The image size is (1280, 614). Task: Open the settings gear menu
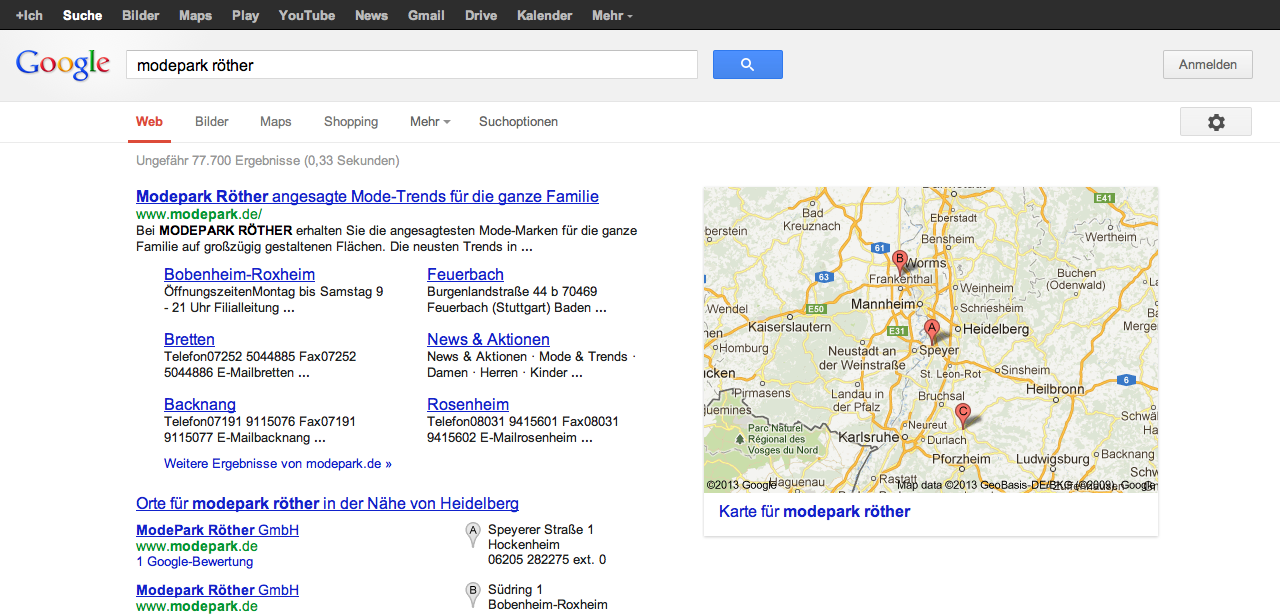click(x=1215, y=122)
